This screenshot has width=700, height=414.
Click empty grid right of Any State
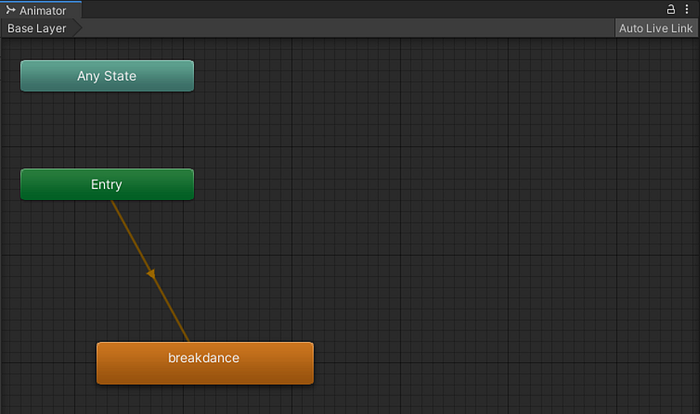tap(400, 76)
